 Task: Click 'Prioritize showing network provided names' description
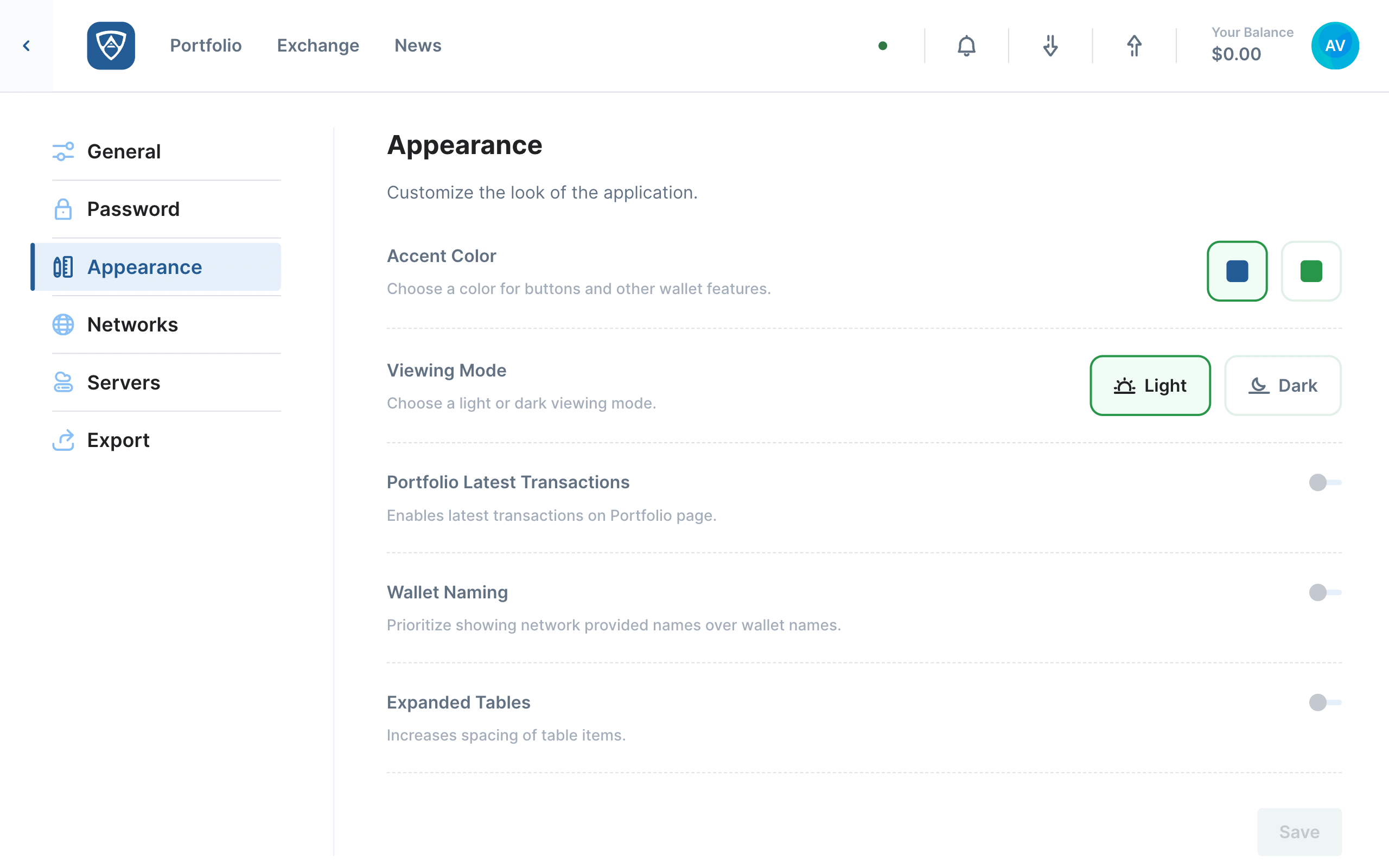coord(614,625)
